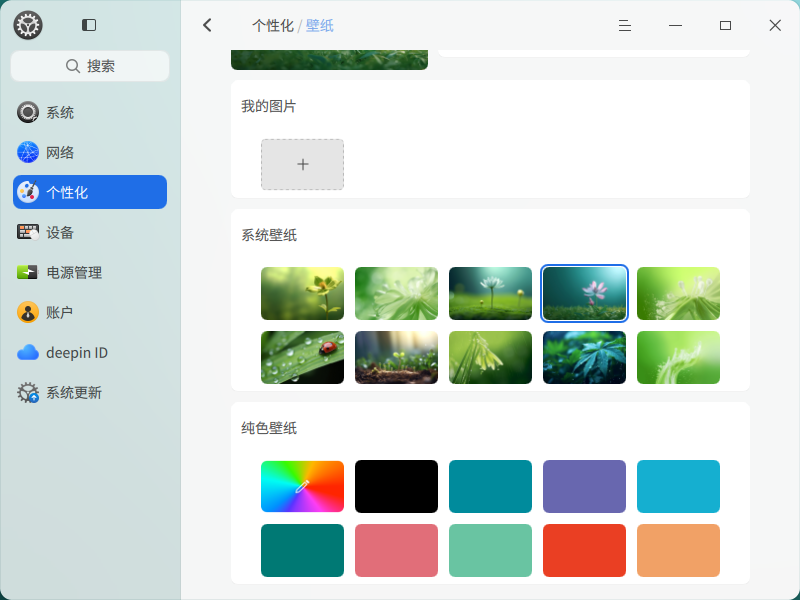Click the 壁纸 breadcrumb text
The image size is (800, 600).
click(x=319, y=26)
